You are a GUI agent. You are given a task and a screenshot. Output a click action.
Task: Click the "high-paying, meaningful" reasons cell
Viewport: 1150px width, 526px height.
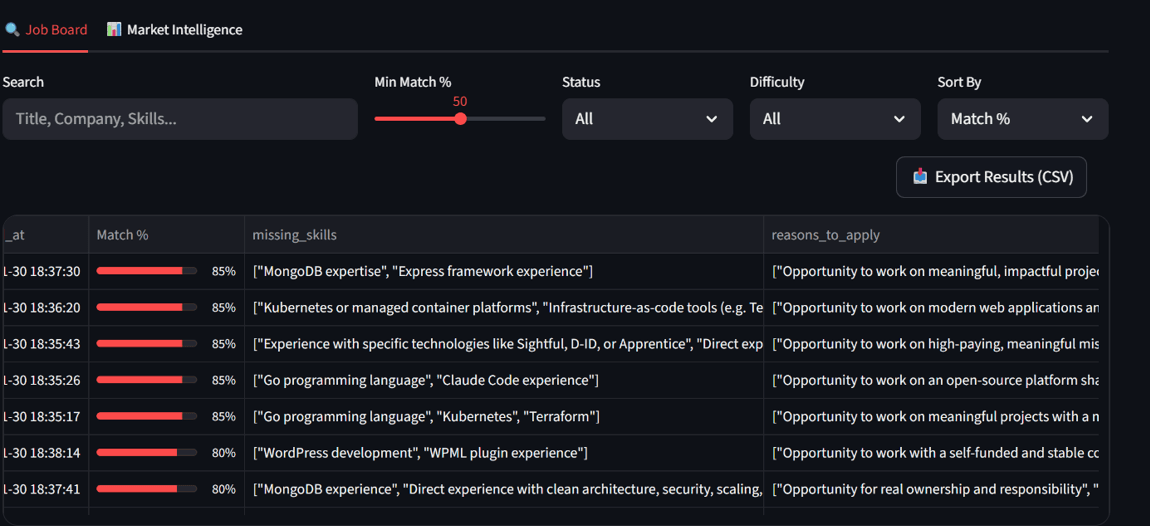point(931,344)
